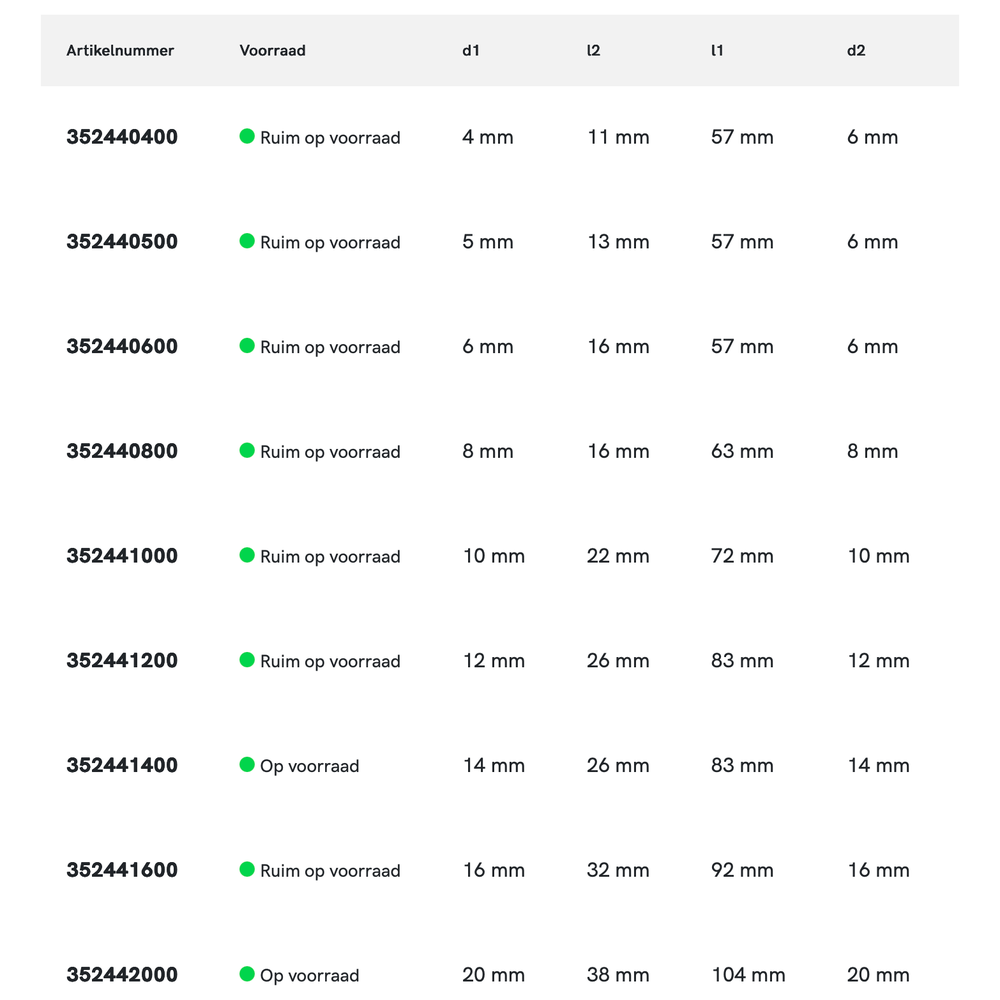1000x1000 pixels.
Task: Click the d1 column header
Action: [x=471, y=50]
